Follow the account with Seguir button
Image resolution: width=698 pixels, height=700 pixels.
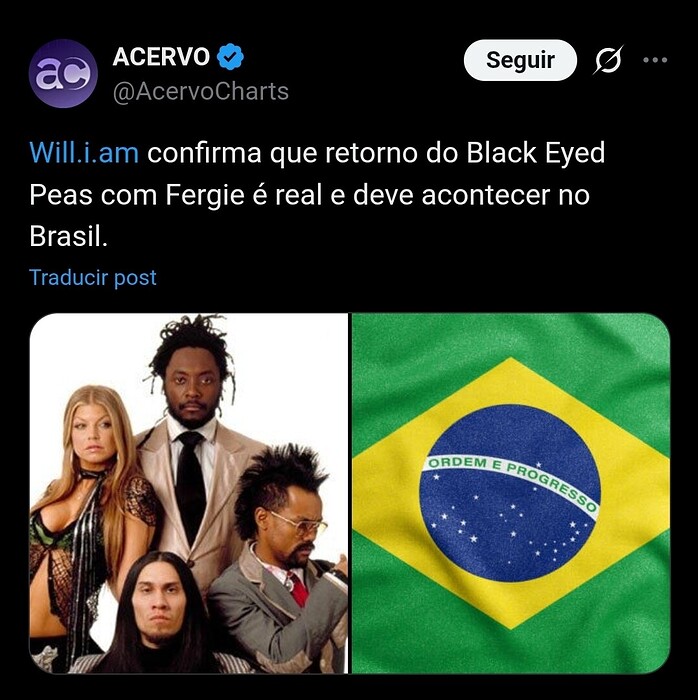click(520, 60)
